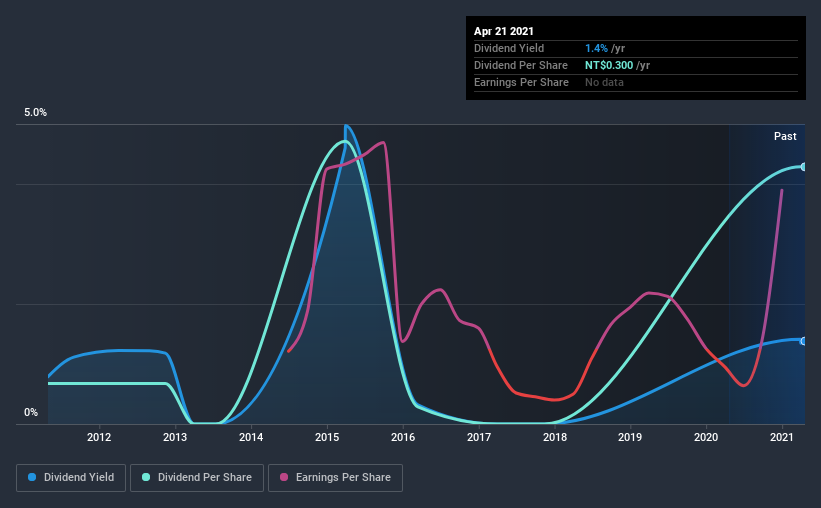Click the 2013 x-axis label

pyautogui.click(x=175, y=437)
